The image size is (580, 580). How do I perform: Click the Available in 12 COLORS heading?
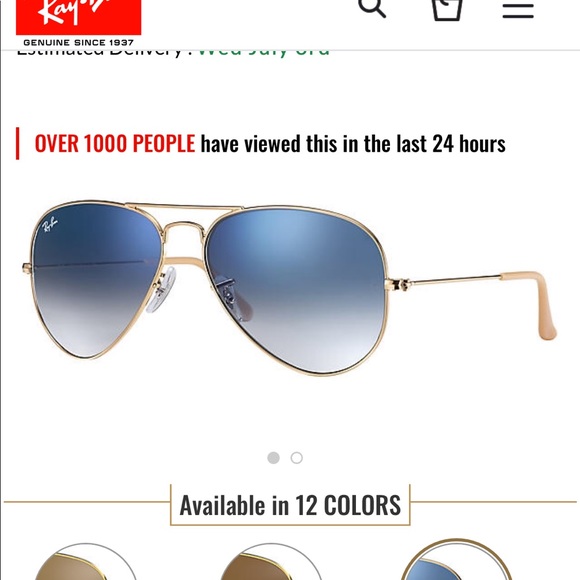pyautogui.click(x=290, y=505)
